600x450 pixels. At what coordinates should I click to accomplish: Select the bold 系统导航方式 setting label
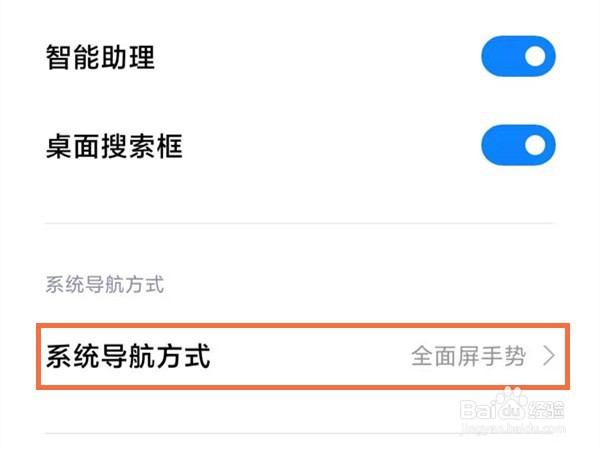(128, 357)
